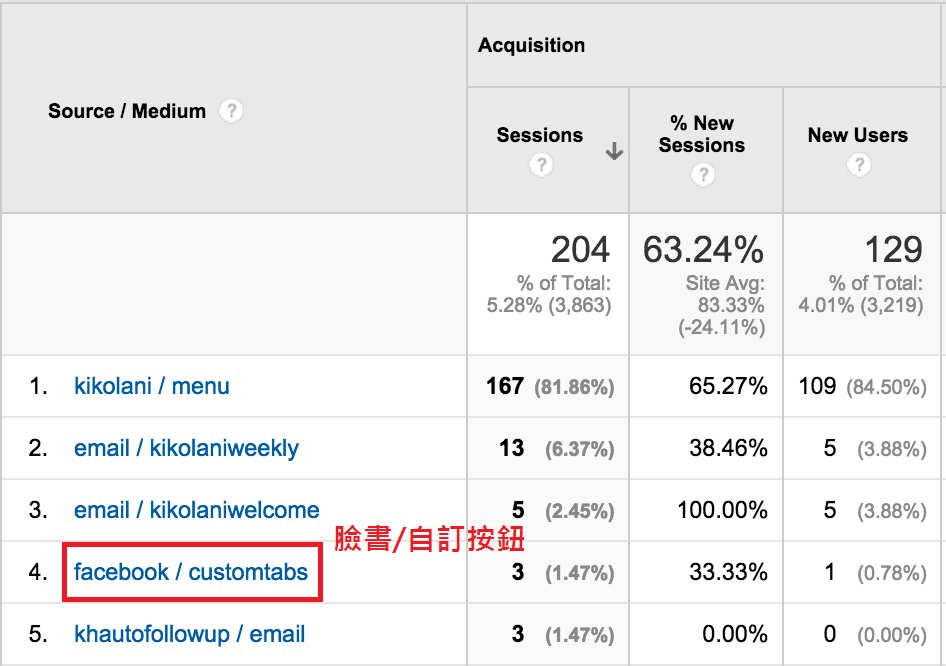Sort by Sessions column header

[x=539, y=135]
